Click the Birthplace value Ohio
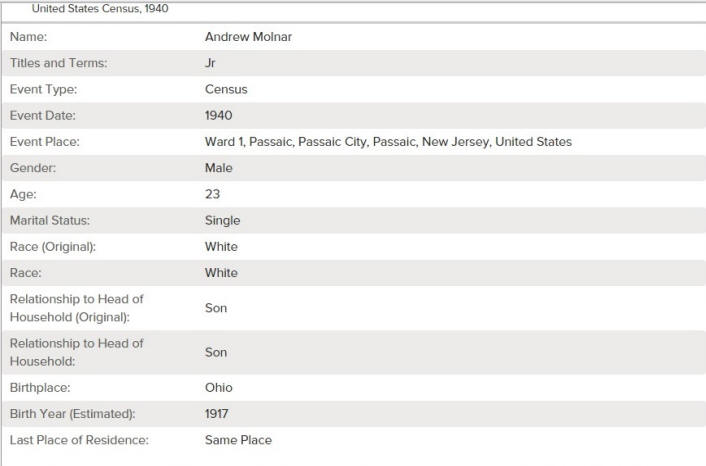This screenshot has width=706, height=466. tap(218, 388)
